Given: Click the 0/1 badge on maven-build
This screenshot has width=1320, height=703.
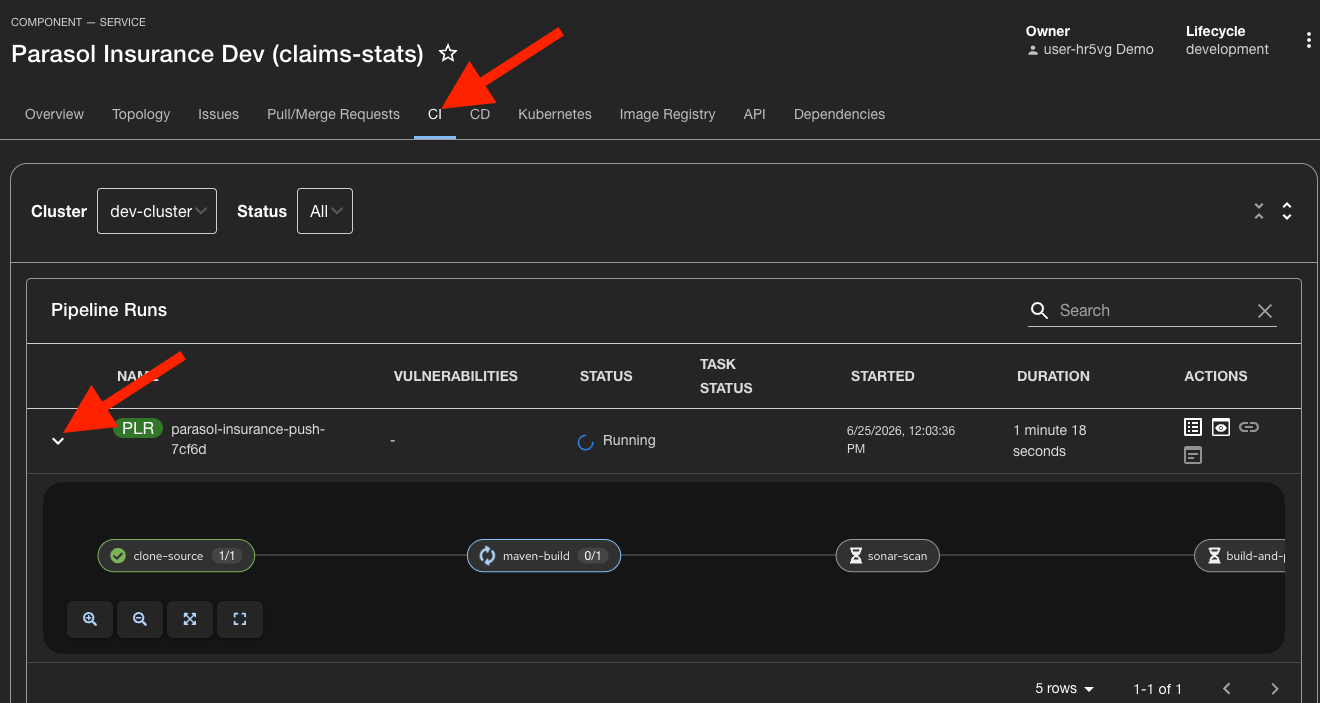Looking at the screenshot, I should [593, 556].
